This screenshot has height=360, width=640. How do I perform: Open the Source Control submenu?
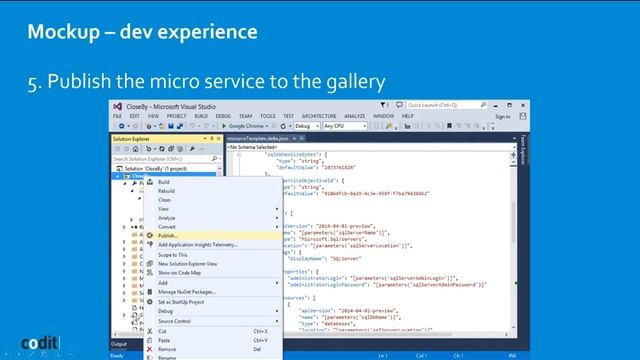(x=213, y=321)
